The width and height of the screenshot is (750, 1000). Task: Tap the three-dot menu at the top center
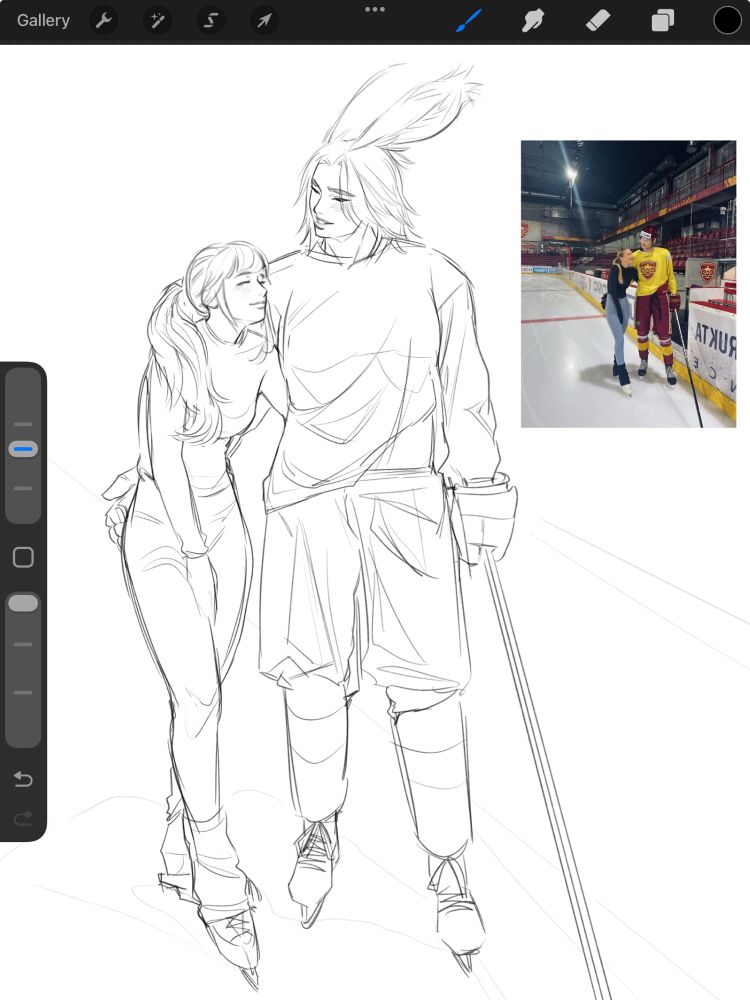point(374,10)
